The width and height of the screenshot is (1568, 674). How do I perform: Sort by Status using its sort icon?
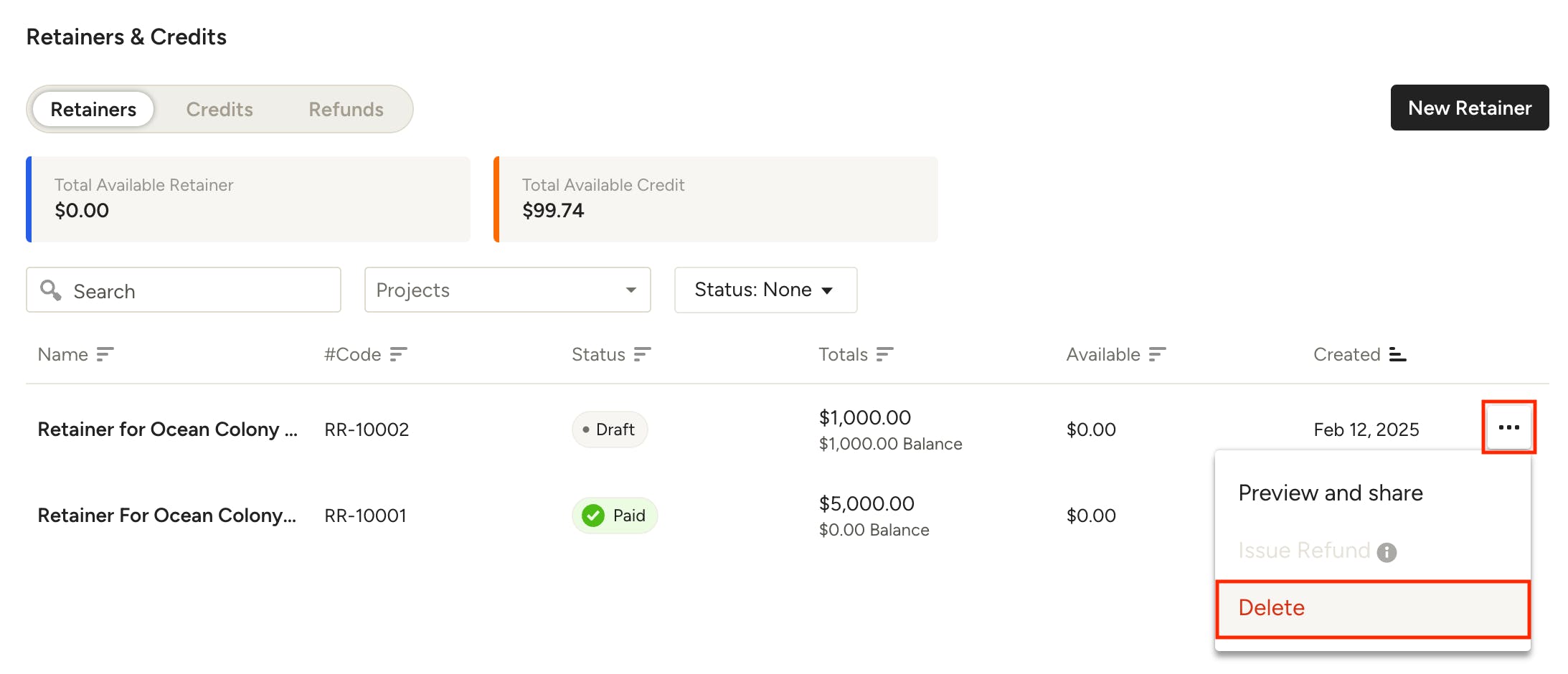click(642, 354)
